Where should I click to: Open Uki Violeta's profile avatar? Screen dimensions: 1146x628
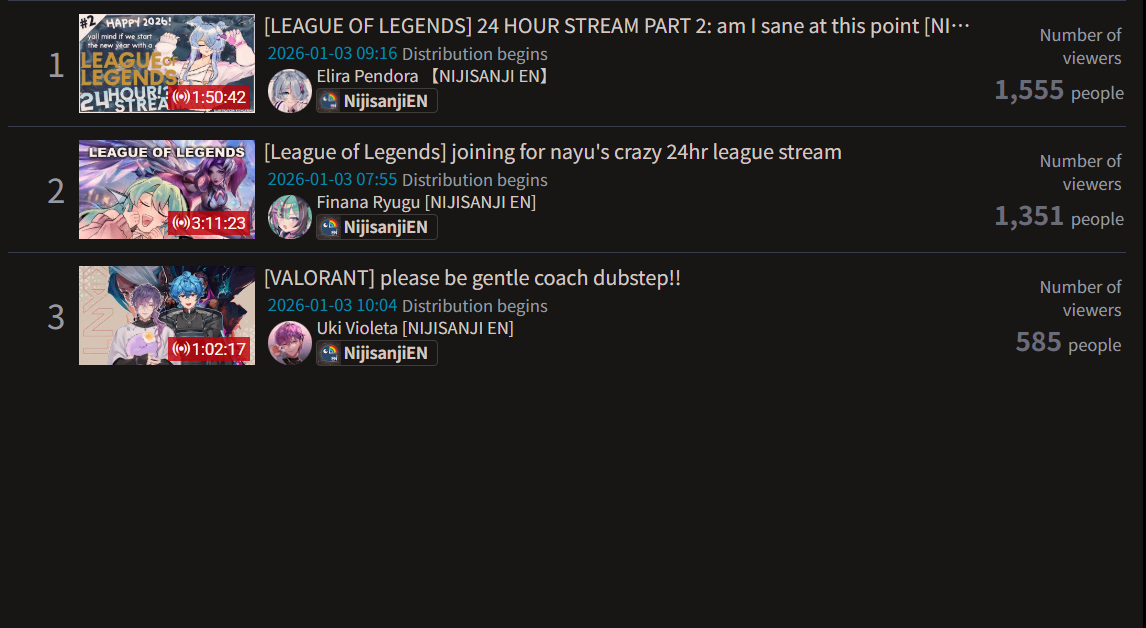click(289, 342)
